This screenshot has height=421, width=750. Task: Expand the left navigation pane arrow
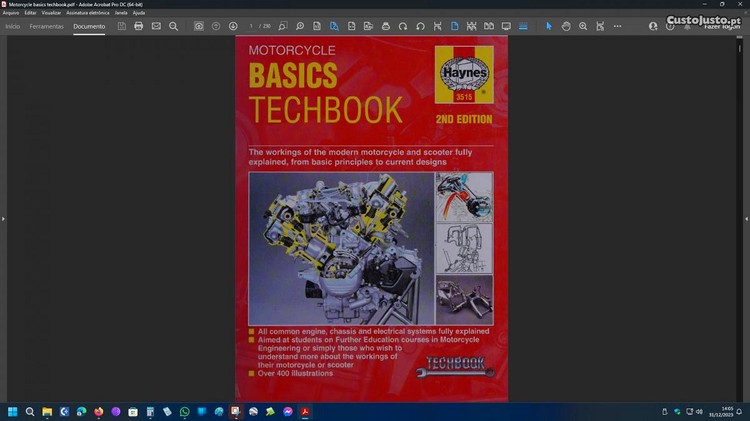4,218
